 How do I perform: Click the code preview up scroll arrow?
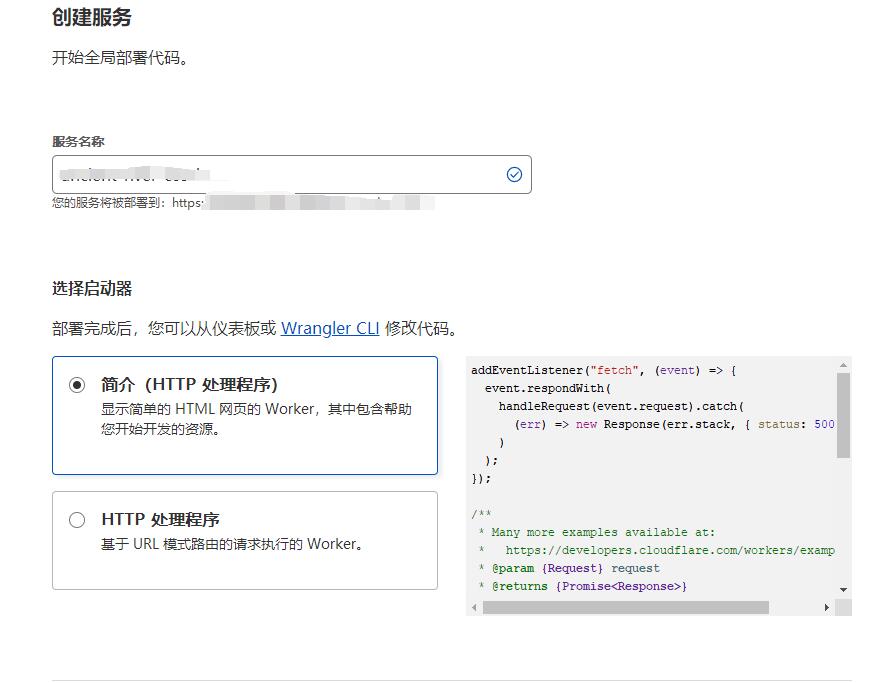[x=843, y=365]
